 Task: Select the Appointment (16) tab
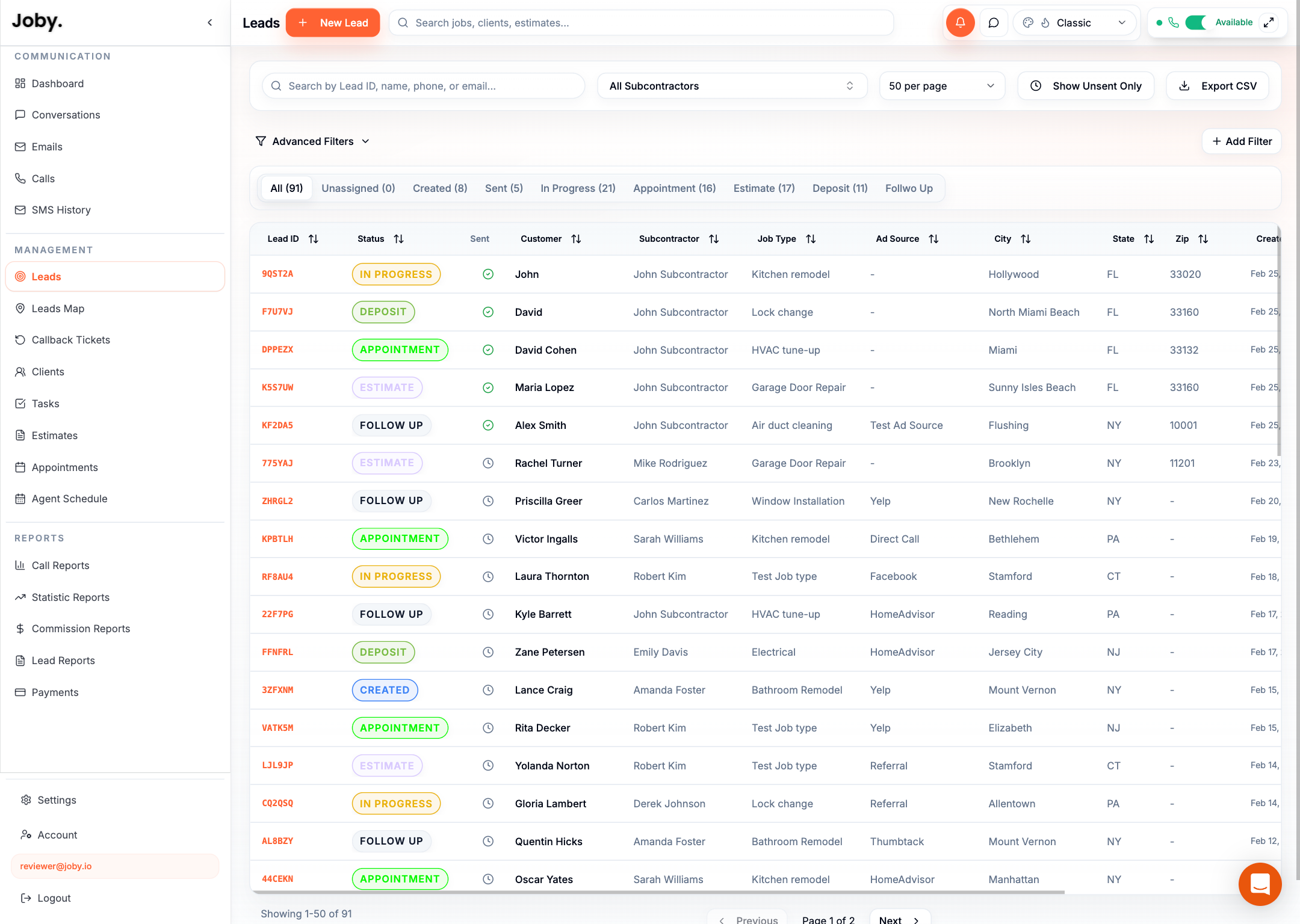675,188
